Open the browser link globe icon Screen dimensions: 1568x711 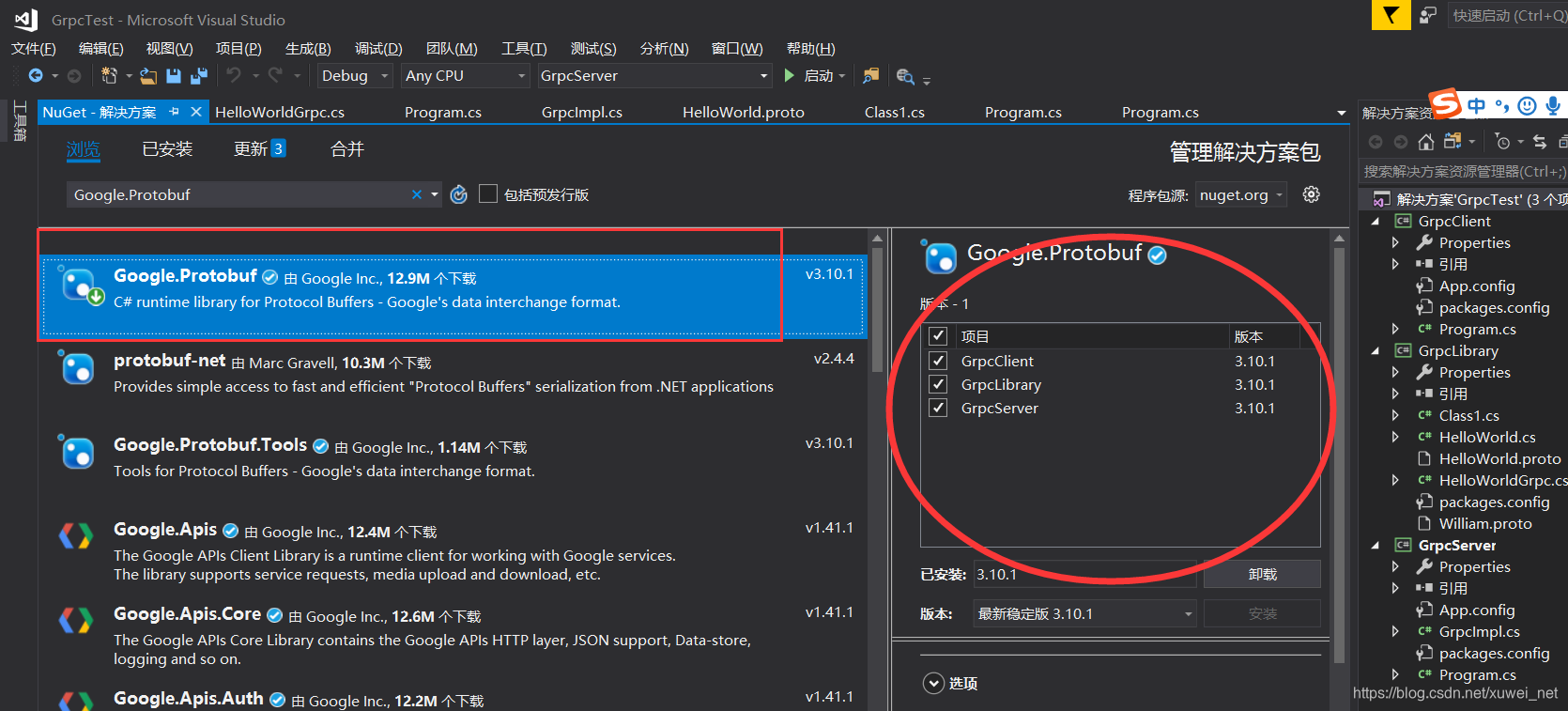(x=905, y=76)
